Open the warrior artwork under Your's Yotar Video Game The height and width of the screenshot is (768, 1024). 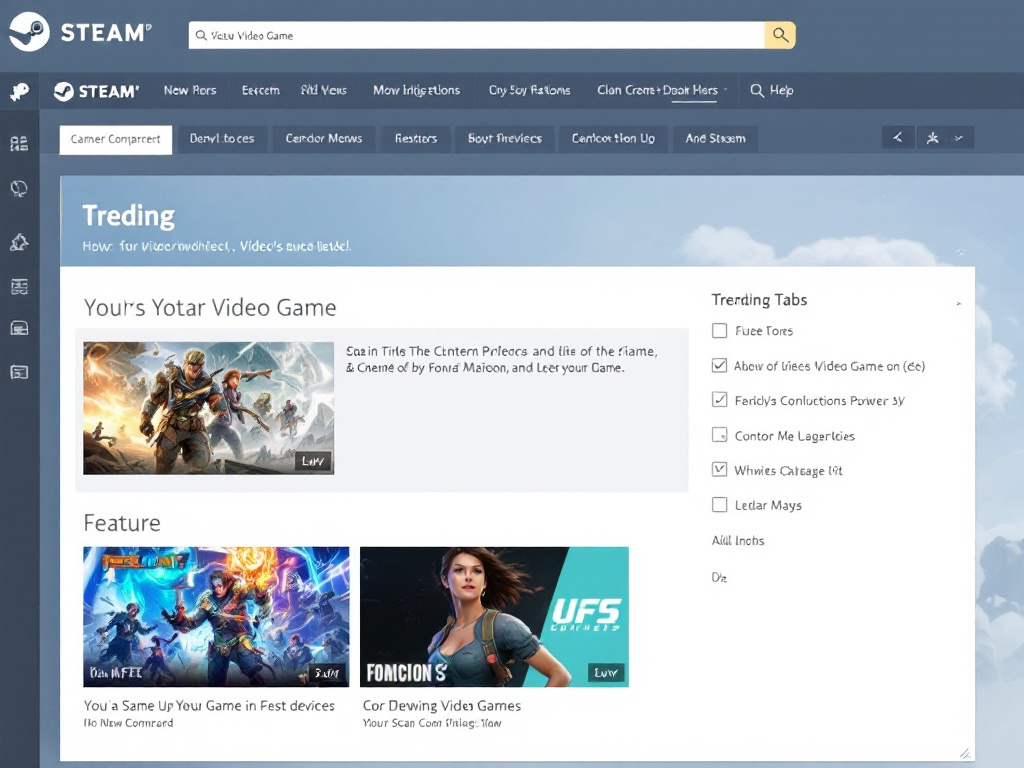208,408
